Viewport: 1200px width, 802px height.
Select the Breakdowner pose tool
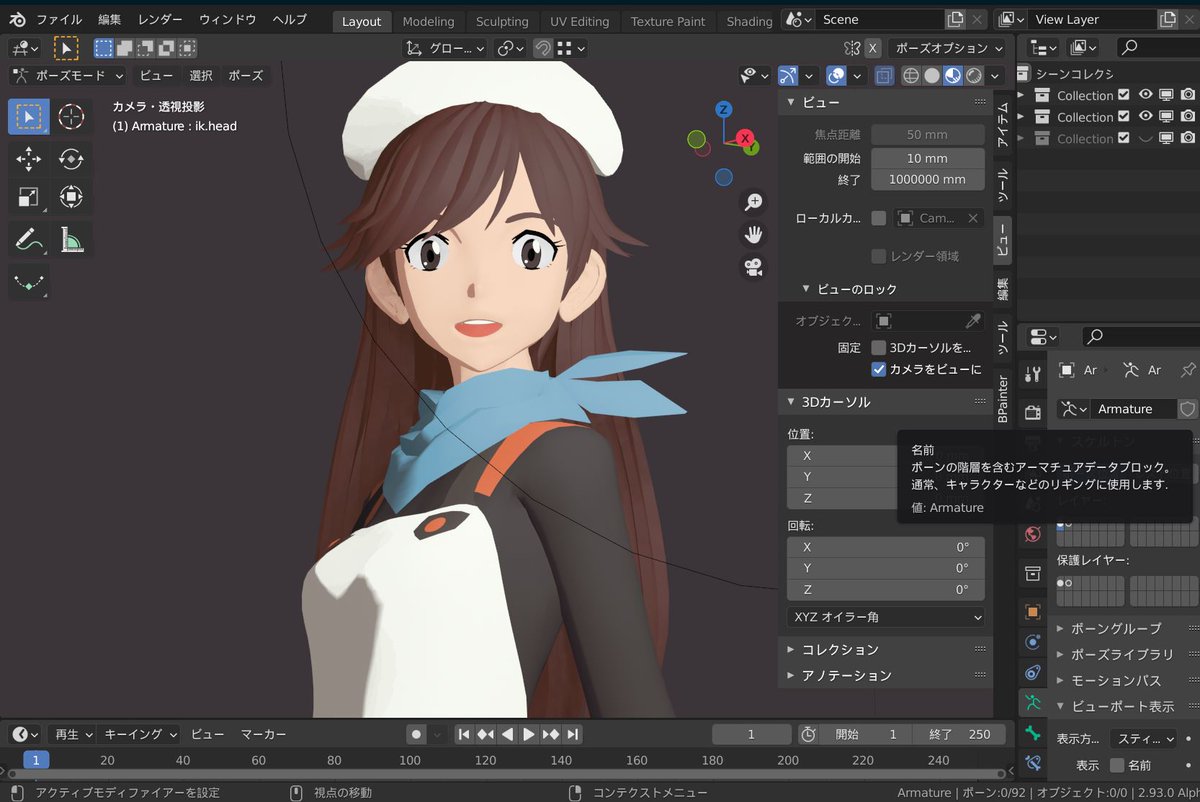coord(29,283)
